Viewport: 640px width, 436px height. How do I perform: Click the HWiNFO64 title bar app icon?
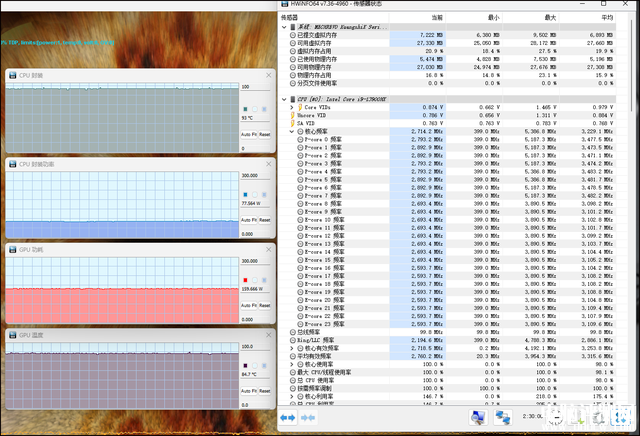[x=284, y=4]
